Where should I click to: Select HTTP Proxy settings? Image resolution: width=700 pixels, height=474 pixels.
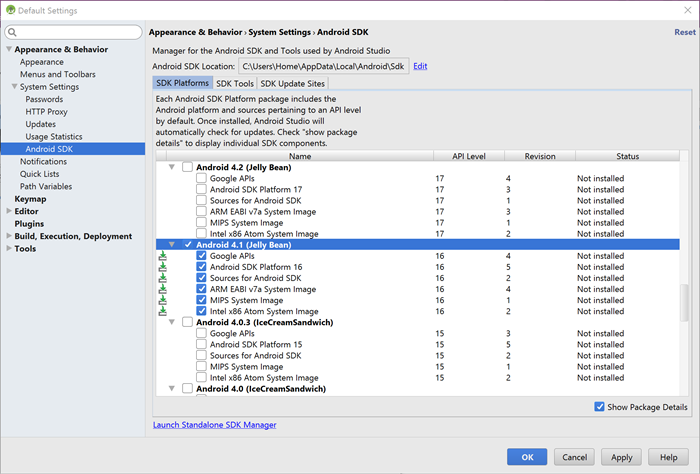(46, 112)
